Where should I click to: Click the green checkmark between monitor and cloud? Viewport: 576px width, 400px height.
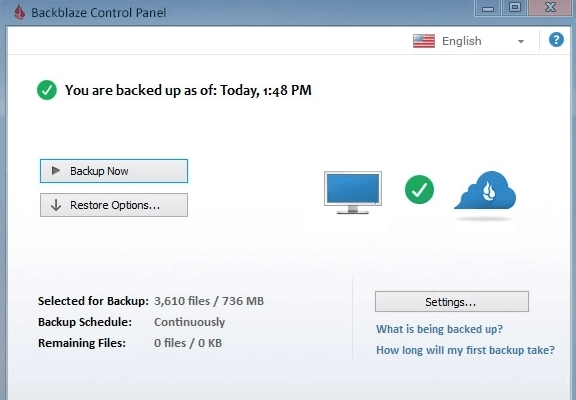[419, 190]
